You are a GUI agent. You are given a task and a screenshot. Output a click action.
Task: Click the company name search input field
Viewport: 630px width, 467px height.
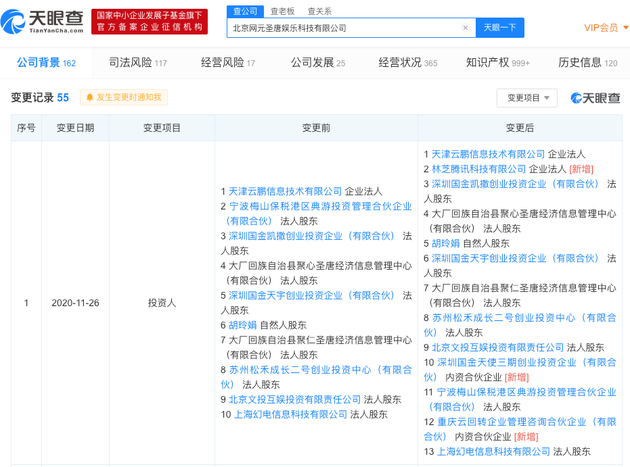[345, 28]
